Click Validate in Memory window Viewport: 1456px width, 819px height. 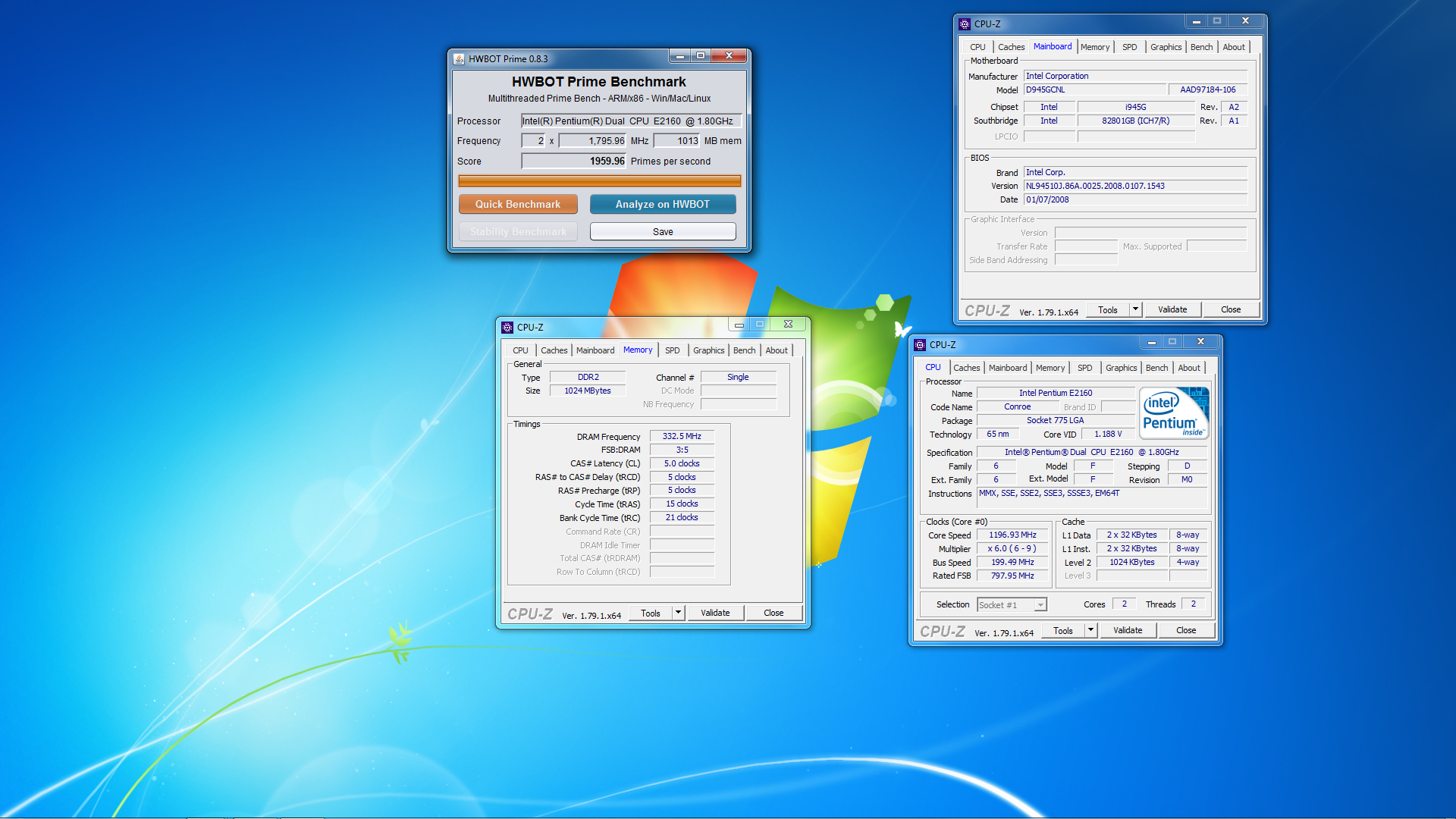pyautogui.click(x=715, y=613)
